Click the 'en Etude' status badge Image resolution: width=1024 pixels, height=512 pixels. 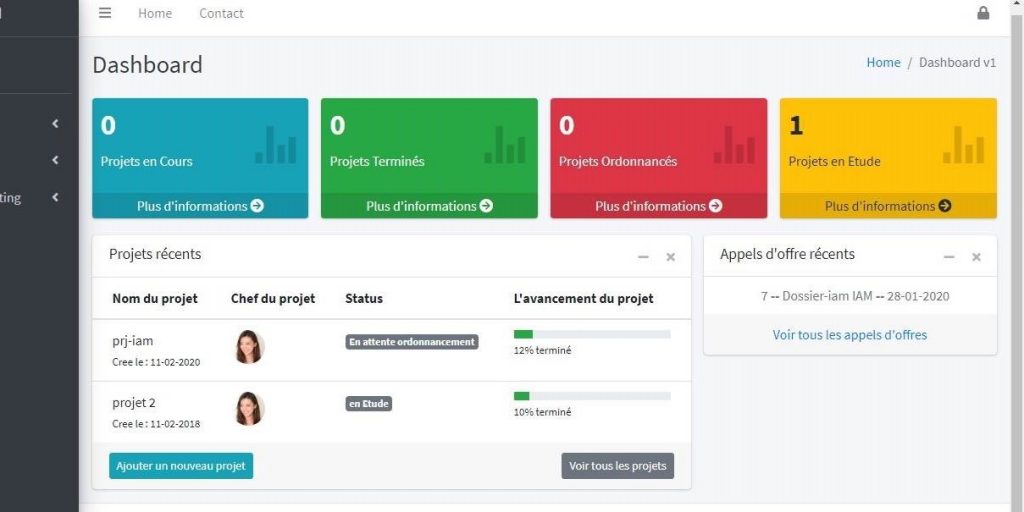[x=368, y=404]
